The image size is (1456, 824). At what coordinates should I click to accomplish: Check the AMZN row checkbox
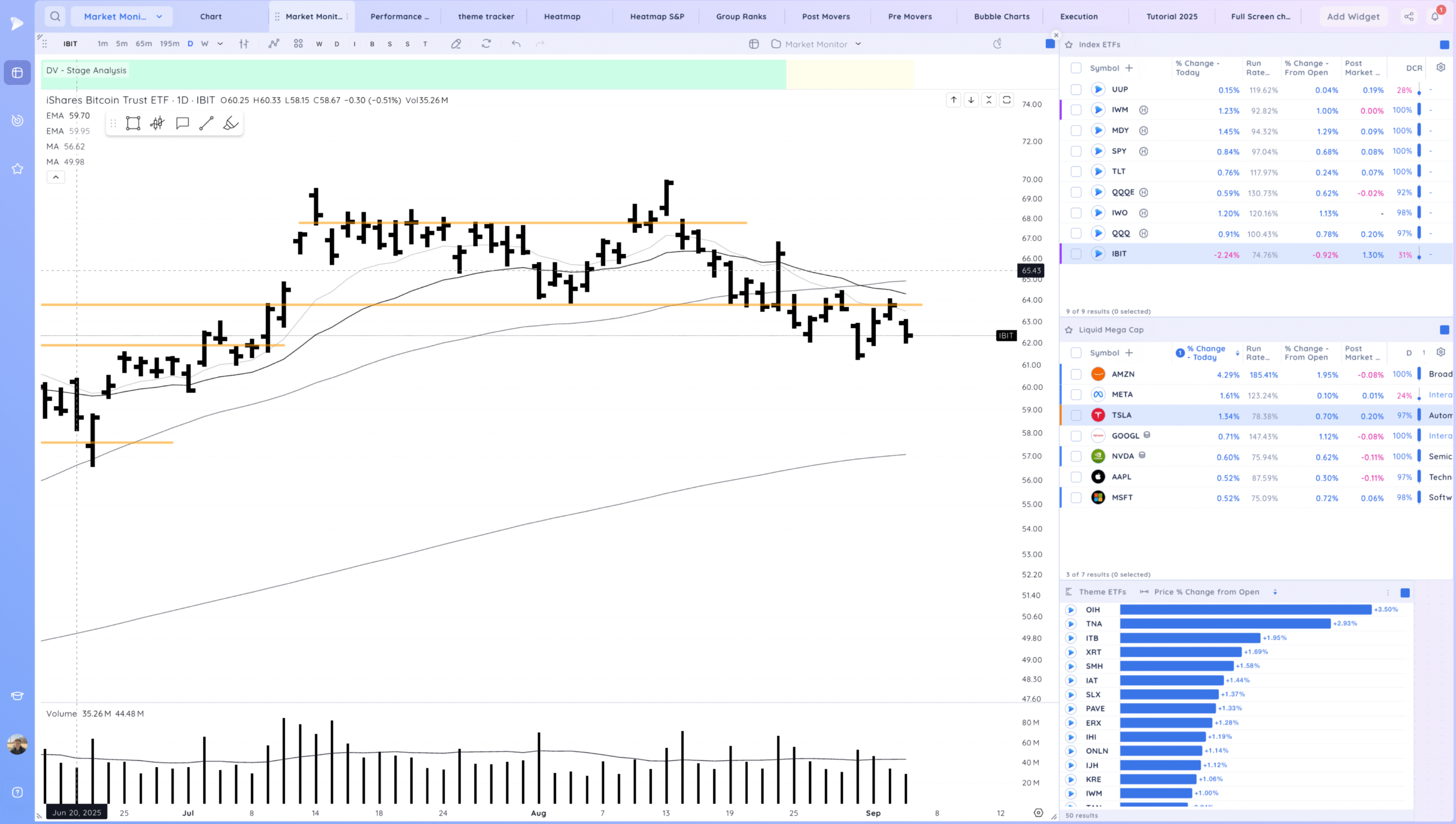(1076, 374)
